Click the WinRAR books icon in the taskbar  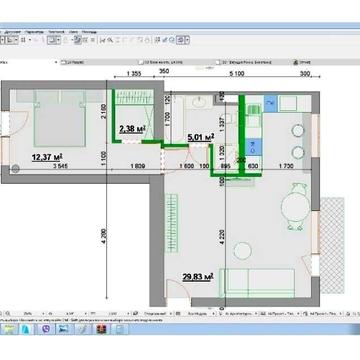point(101,329)
